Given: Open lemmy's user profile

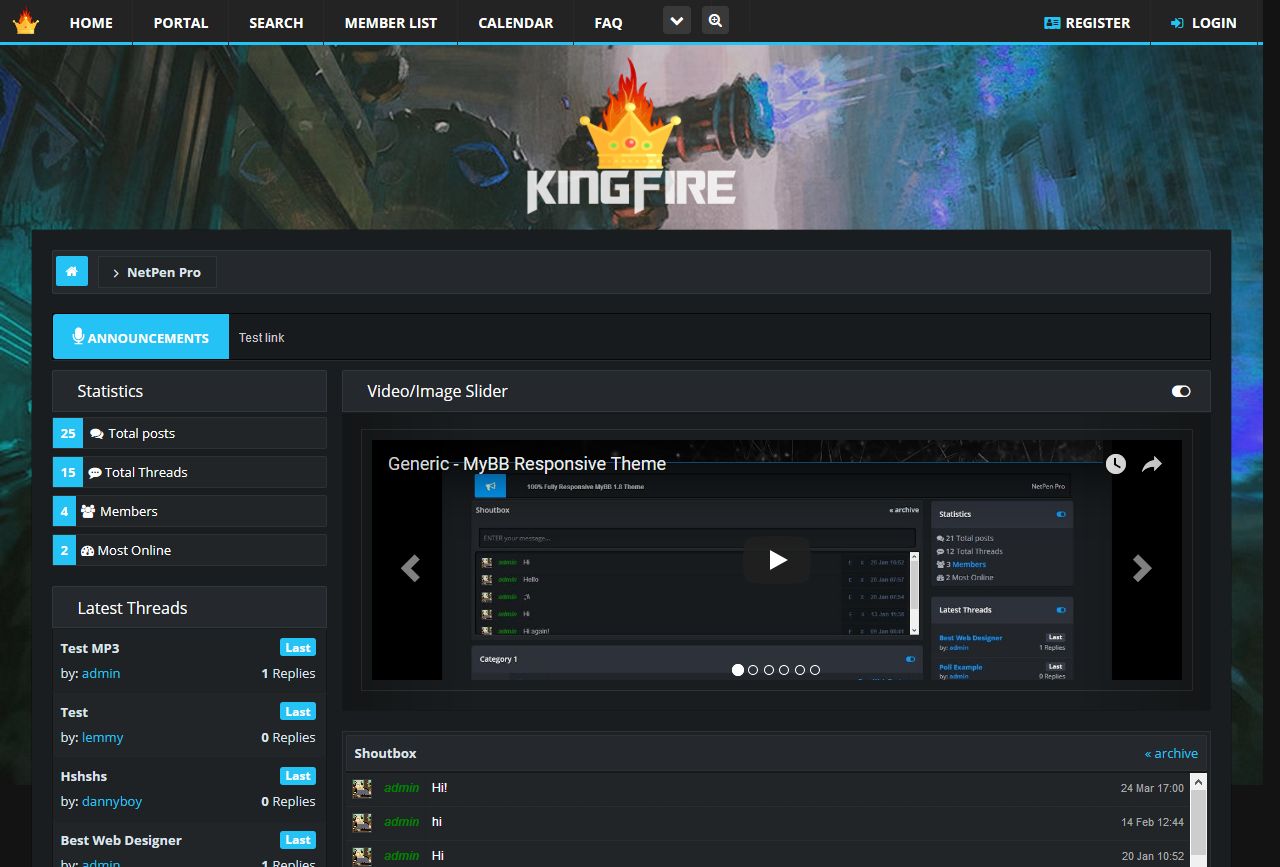Looking at the screenshot, I should click(x=103, y=737).
